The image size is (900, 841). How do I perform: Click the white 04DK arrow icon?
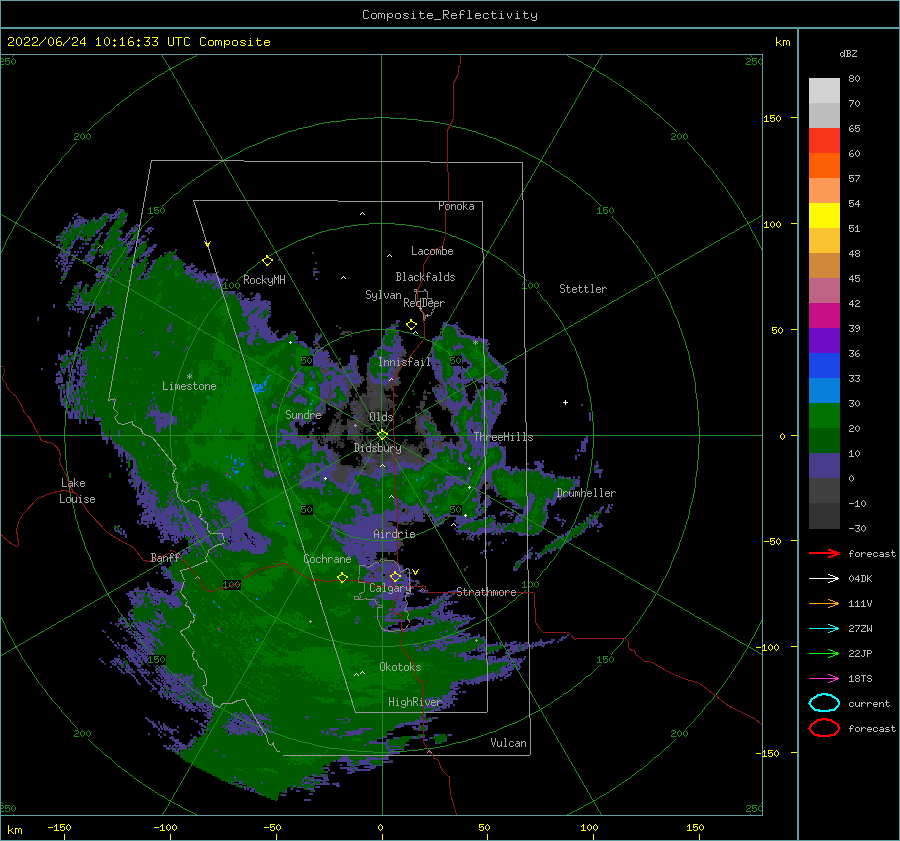tap(824, 578)
